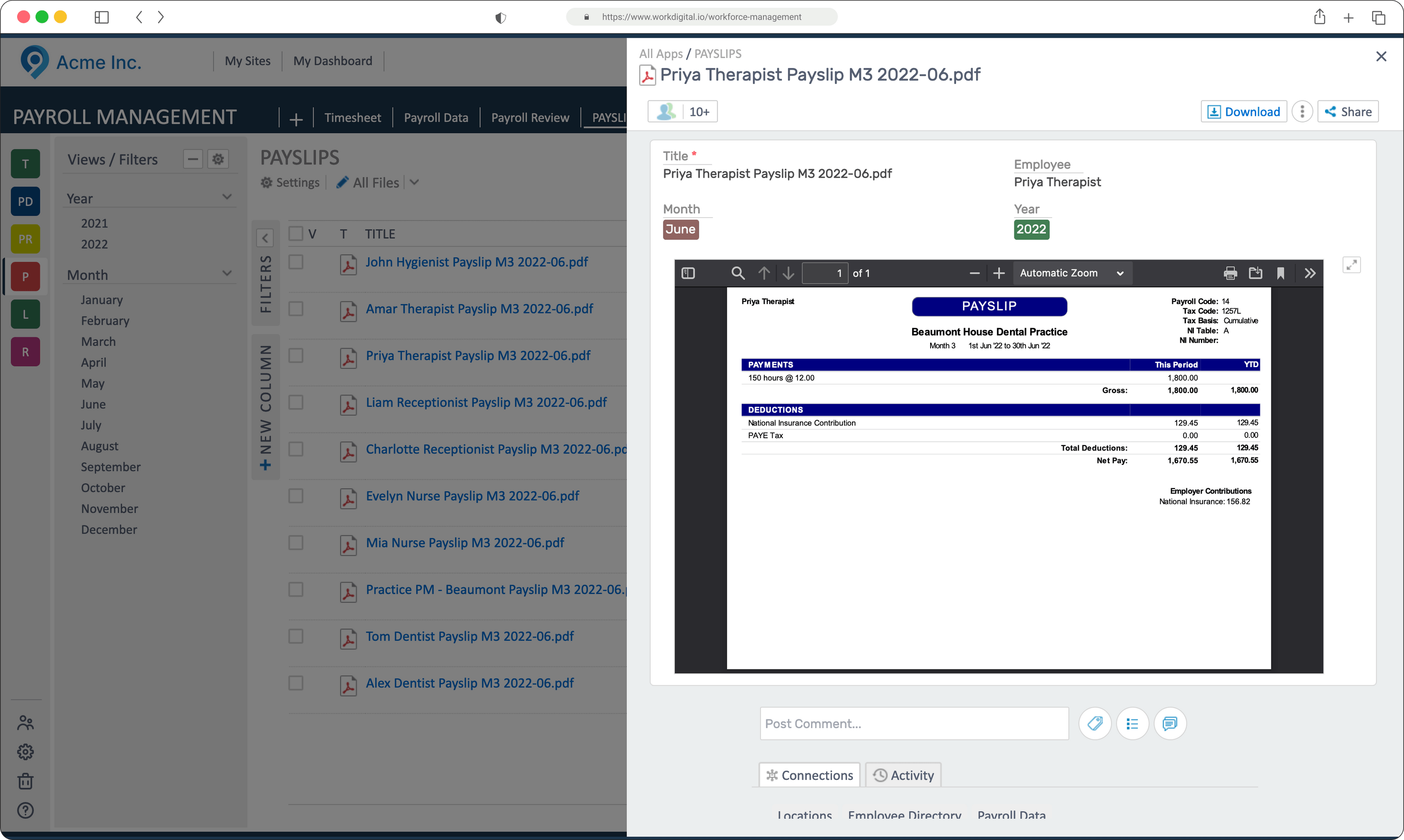
Task: Open the Activity tab in the detail panel
Action: pyautogui.click(x=903, y=775)
